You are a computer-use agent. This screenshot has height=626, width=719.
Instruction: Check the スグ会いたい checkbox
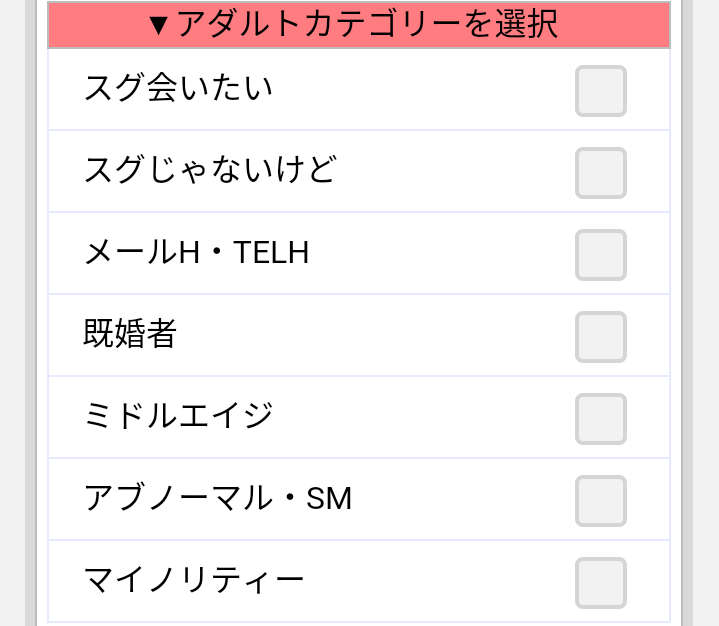click(x=600, y=91)
